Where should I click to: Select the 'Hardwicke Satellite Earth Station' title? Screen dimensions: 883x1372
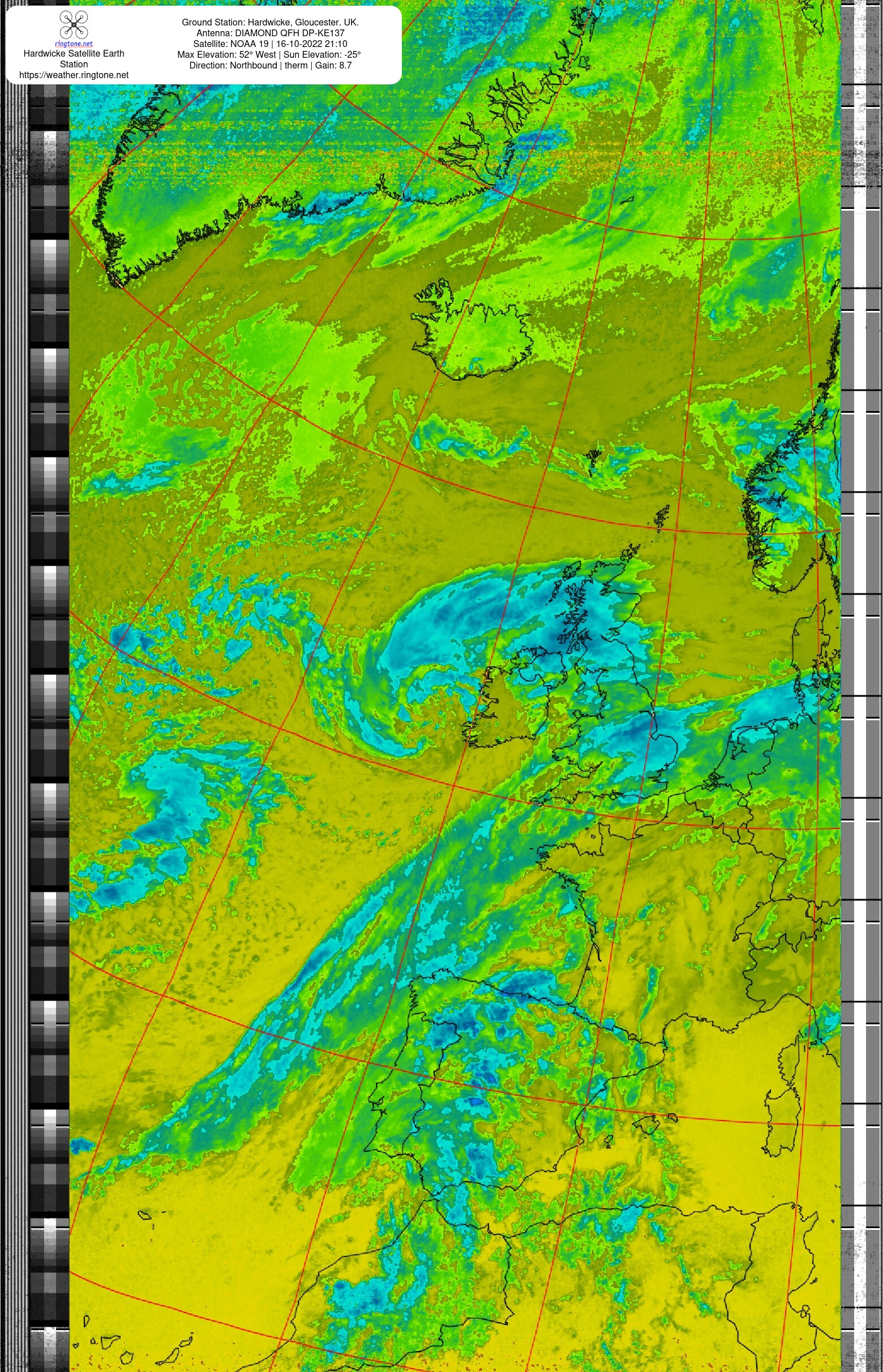click(x=74, y=58)
